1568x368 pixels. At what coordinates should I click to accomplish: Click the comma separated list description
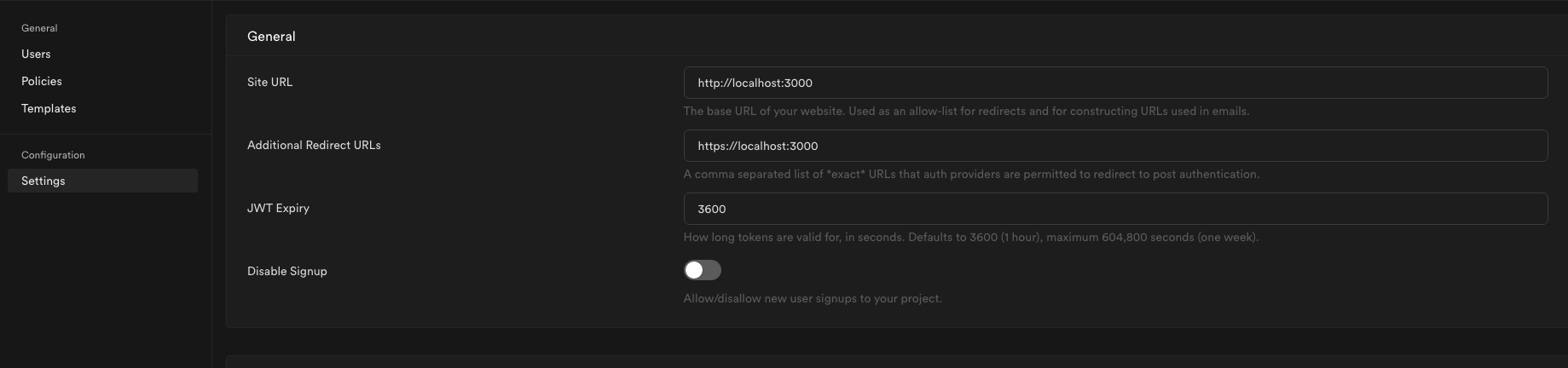tap(971, 174)
